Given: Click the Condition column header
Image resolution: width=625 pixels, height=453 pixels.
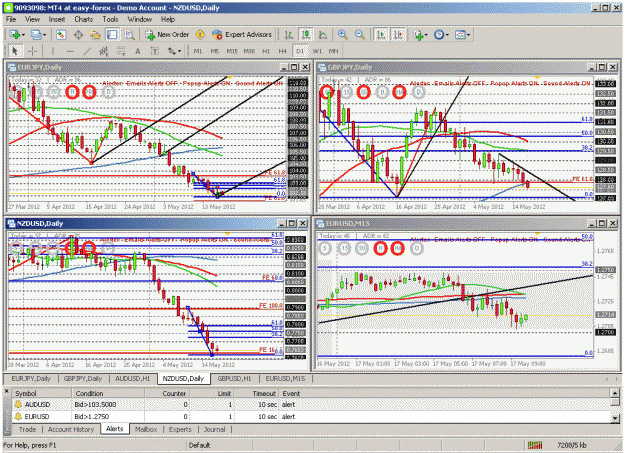Looking at the screenshot, I should coord(108,393).
